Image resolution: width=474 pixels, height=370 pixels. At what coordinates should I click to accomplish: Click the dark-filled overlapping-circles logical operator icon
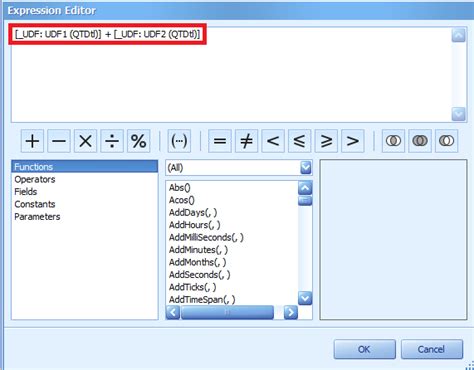420,141
